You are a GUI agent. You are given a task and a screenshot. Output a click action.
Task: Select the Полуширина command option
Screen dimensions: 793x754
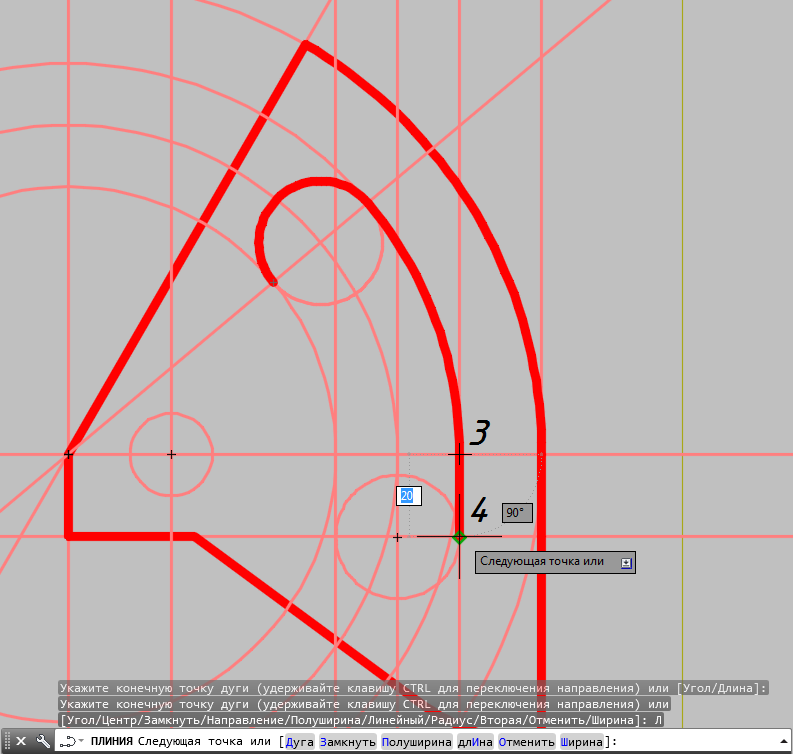(x=417, y=742)
